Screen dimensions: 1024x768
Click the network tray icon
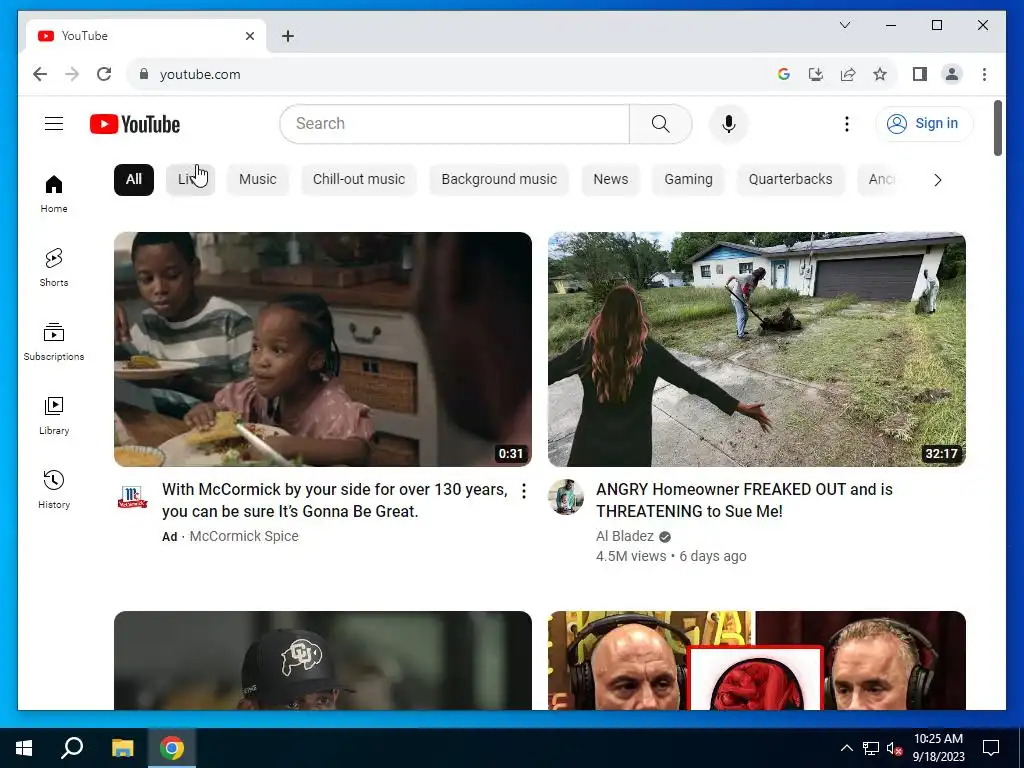pos(871,748)
